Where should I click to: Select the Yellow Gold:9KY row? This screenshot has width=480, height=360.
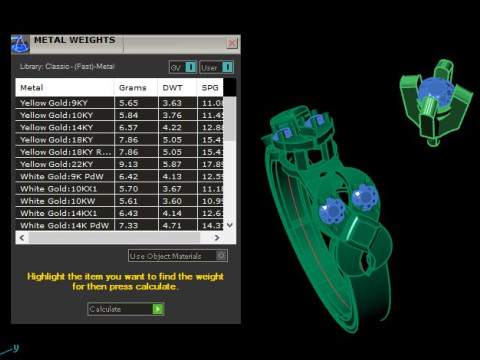pos(119,103)
